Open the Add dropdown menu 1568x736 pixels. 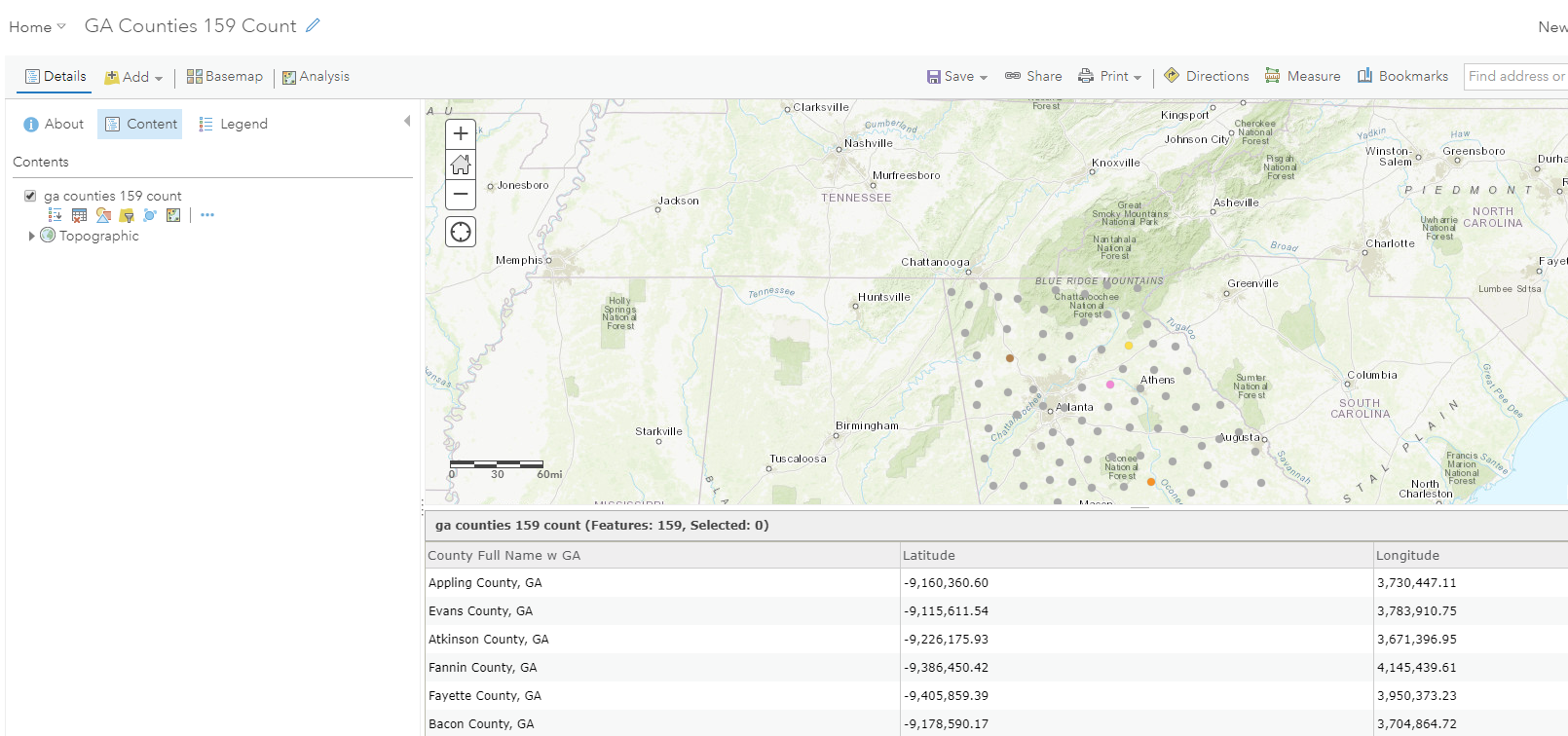[x=134, y=77]
